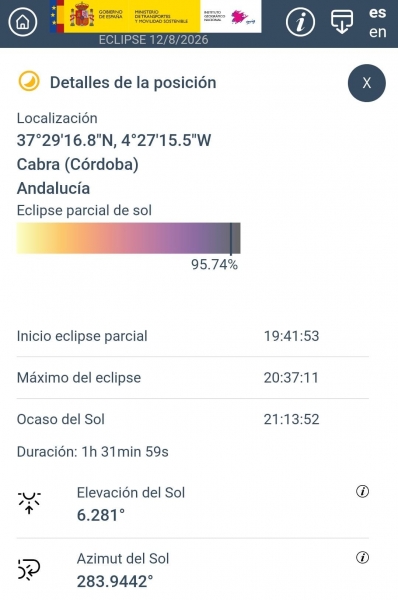Open info for Elevación del Sol
The width and height of the screenshot is (398, 600).
tap(362, 491)
